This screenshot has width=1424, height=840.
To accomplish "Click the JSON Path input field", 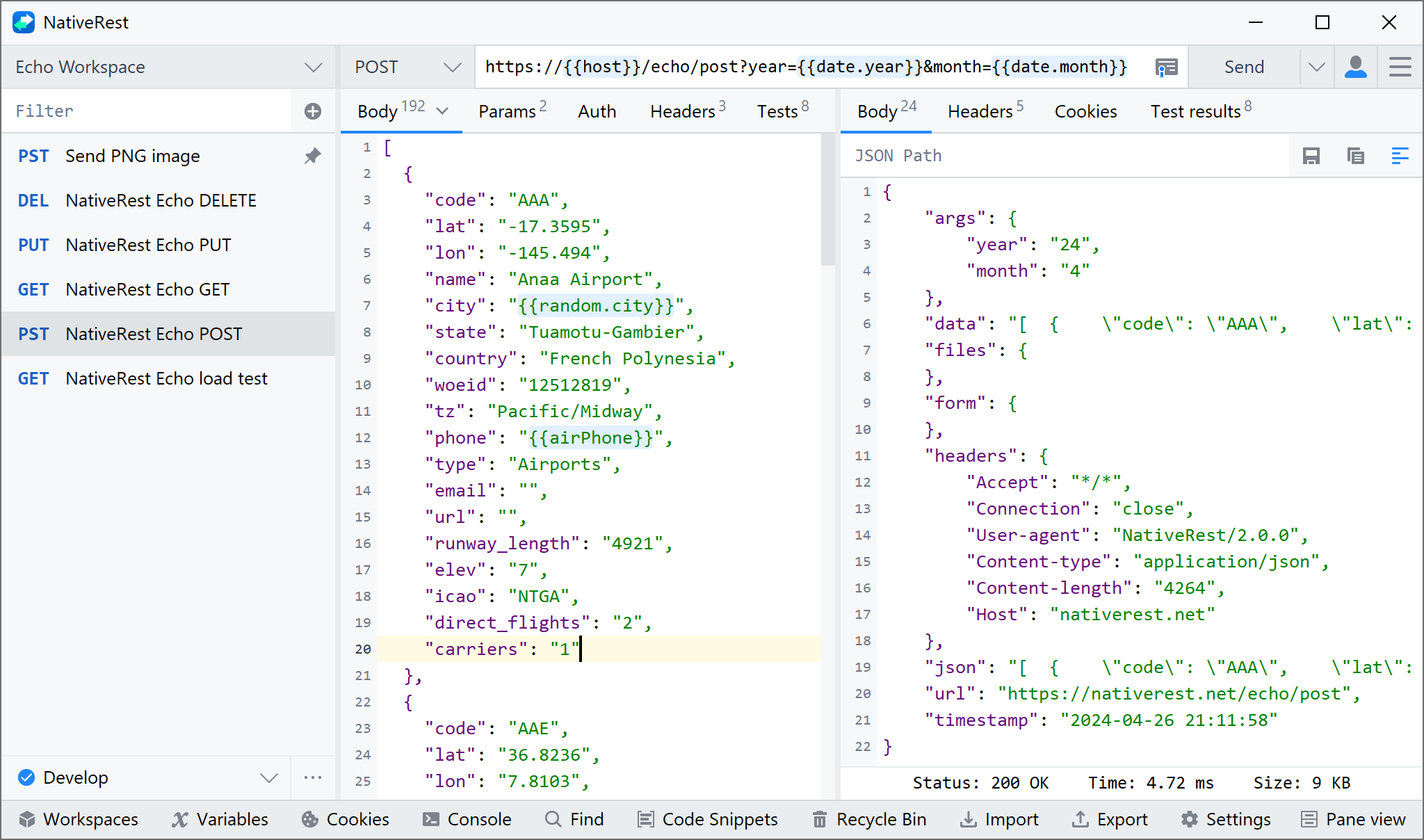I will pos(1064,156).
